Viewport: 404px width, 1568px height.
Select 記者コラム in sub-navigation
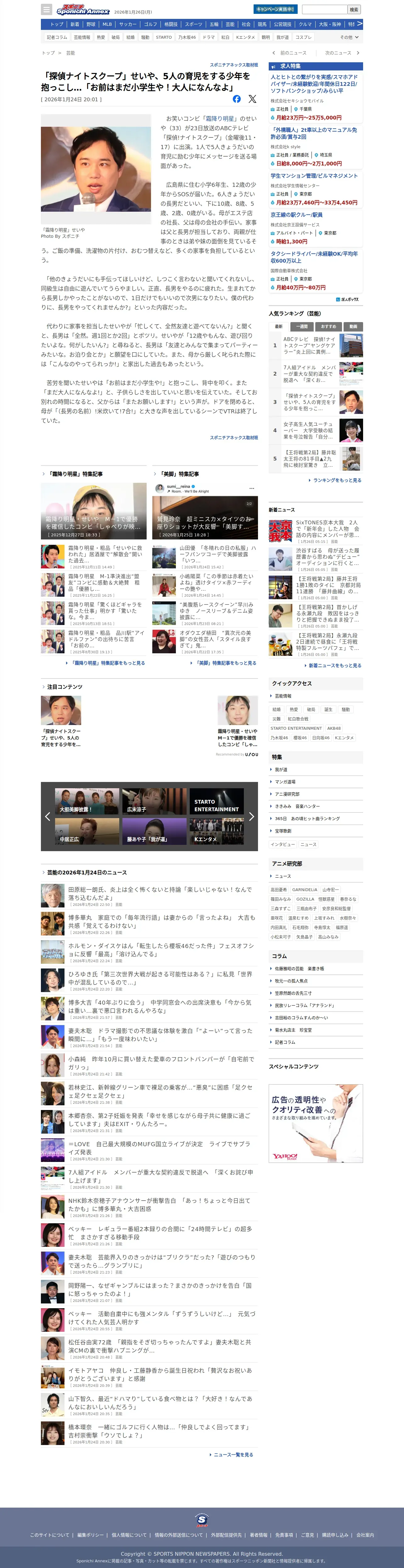(x=57, y=37)
